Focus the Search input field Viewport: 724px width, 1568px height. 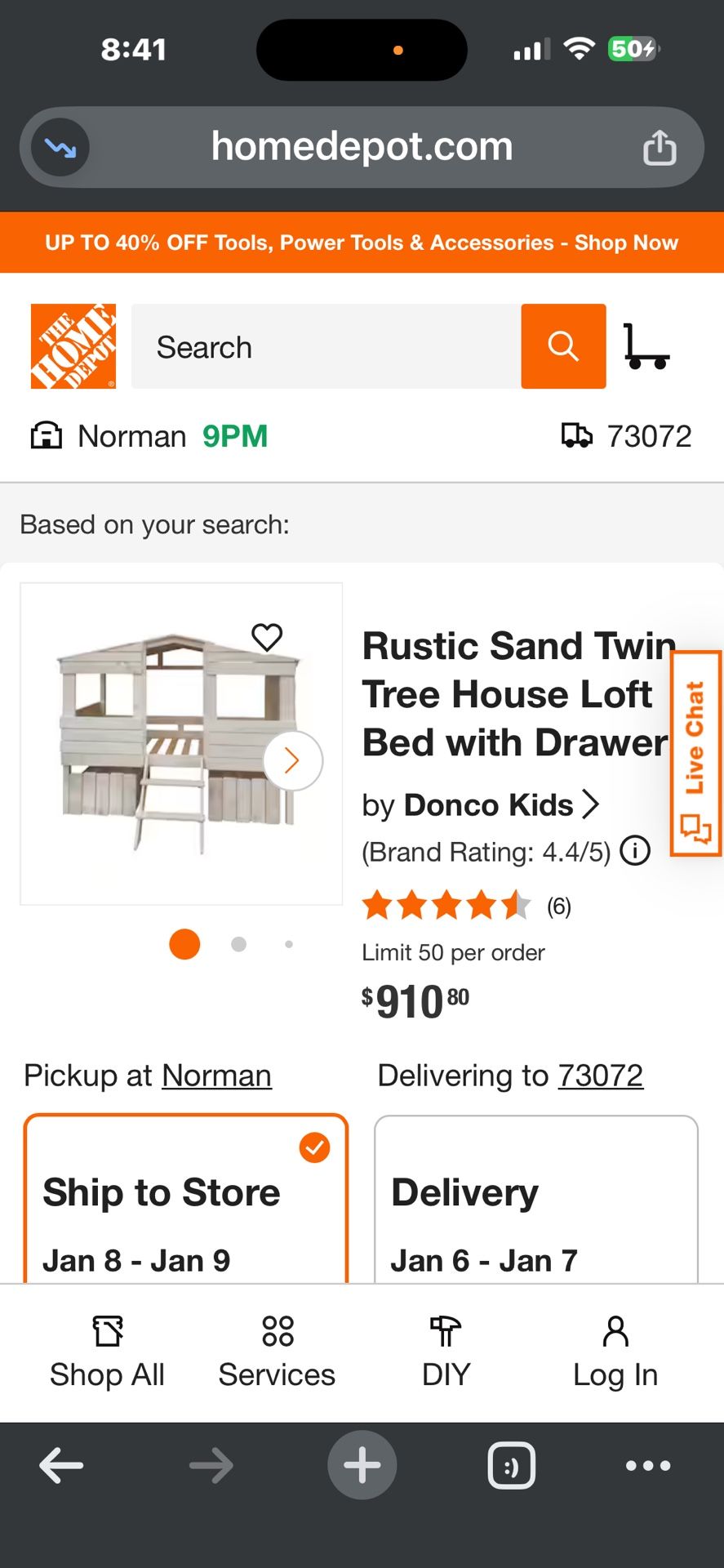click(x=326, y=346)
